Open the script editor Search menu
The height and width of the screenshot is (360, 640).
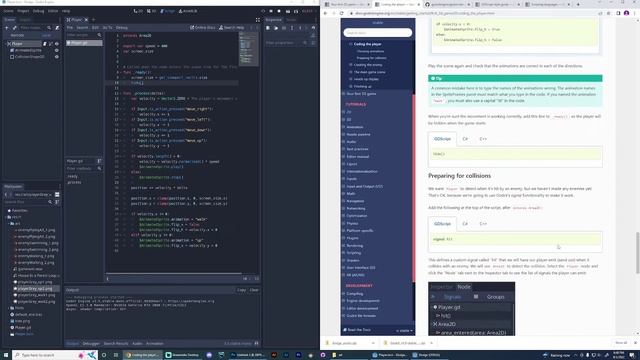[x=82, y=28]
